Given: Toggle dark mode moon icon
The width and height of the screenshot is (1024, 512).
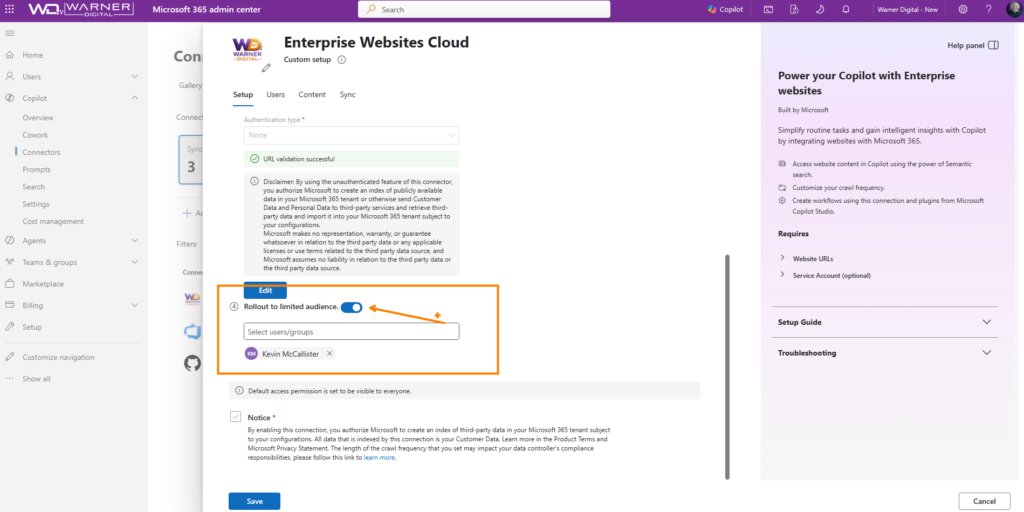Looking at the screenshot, I should [x=820, y=10].
